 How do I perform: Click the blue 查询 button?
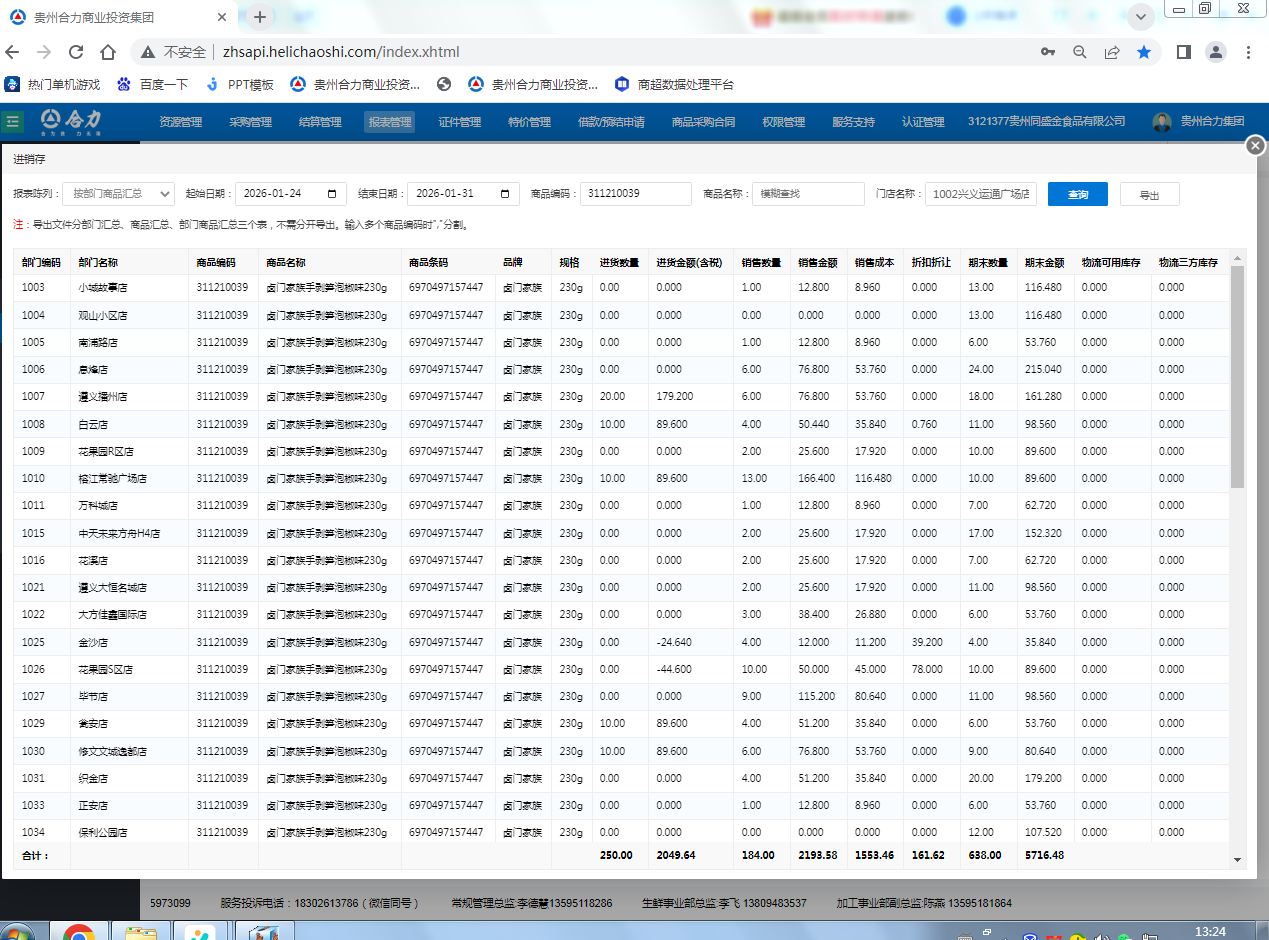pyautogui.click(x=1077, y=194)
